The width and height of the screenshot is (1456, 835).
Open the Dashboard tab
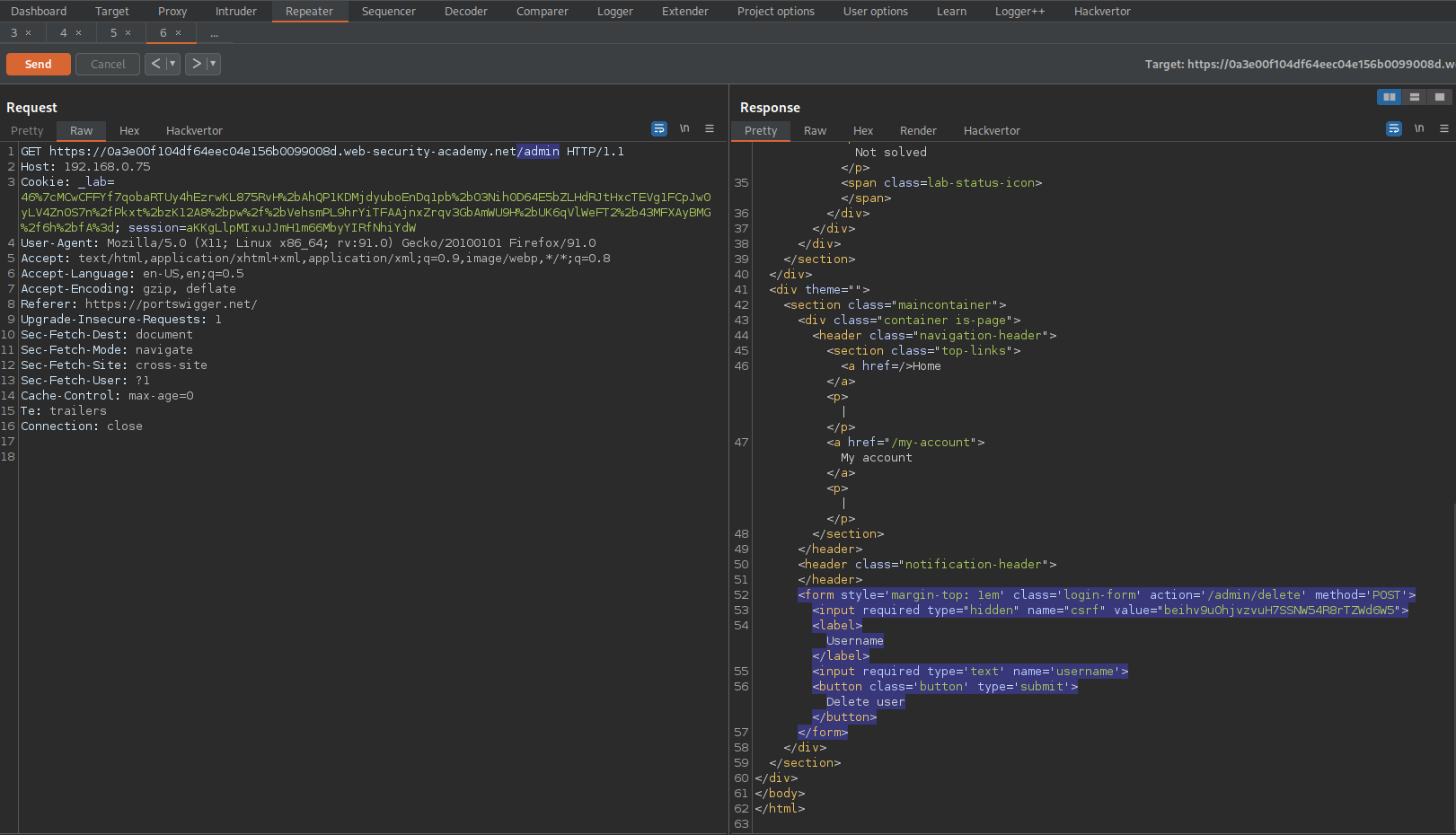[39, 12]
